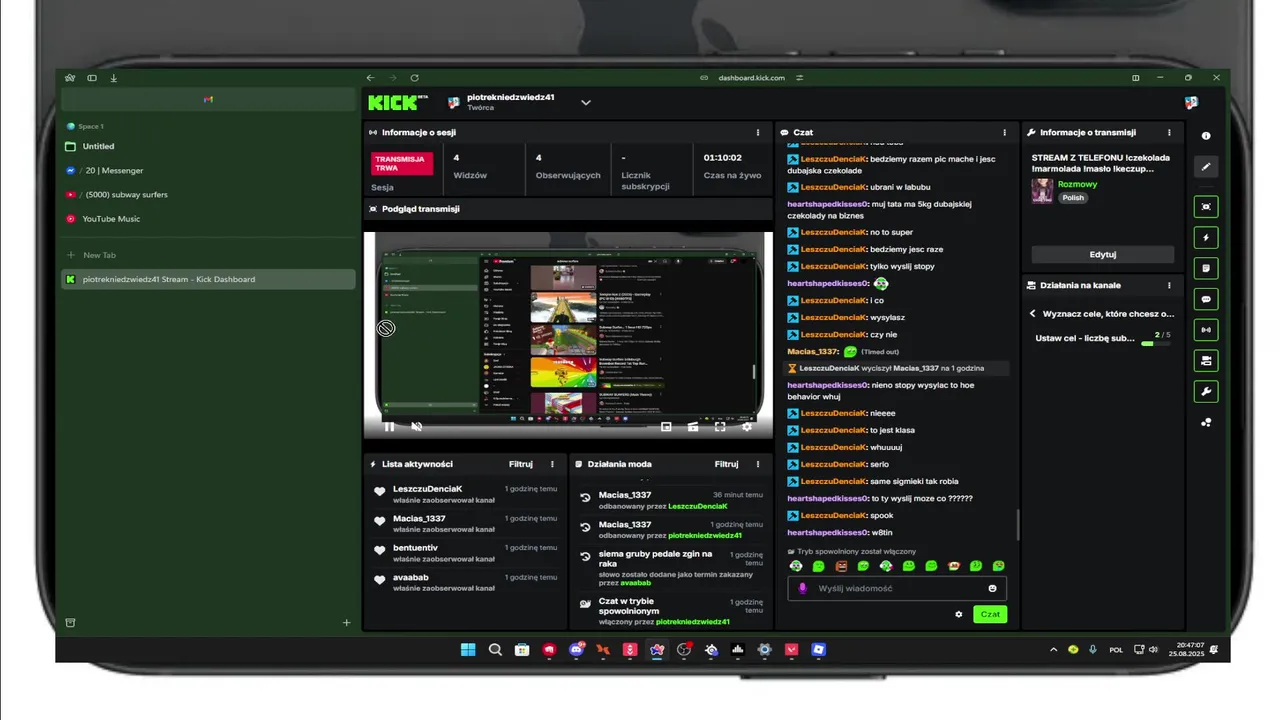Switch to the (5000) subway surfers tab

pos(208,194)
